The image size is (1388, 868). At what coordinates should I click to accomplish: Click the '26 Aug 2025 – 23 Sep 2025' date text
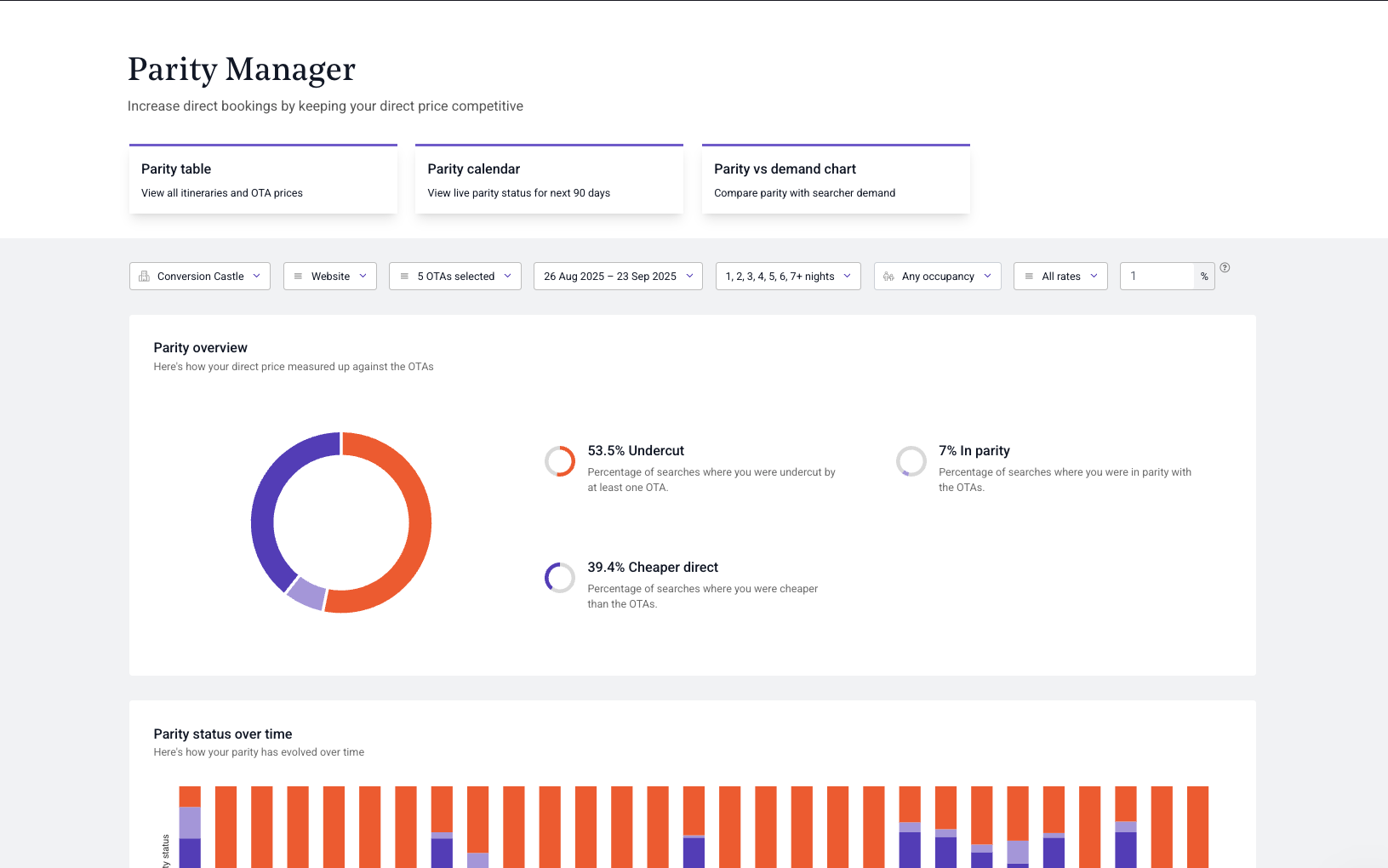(610, 277)
